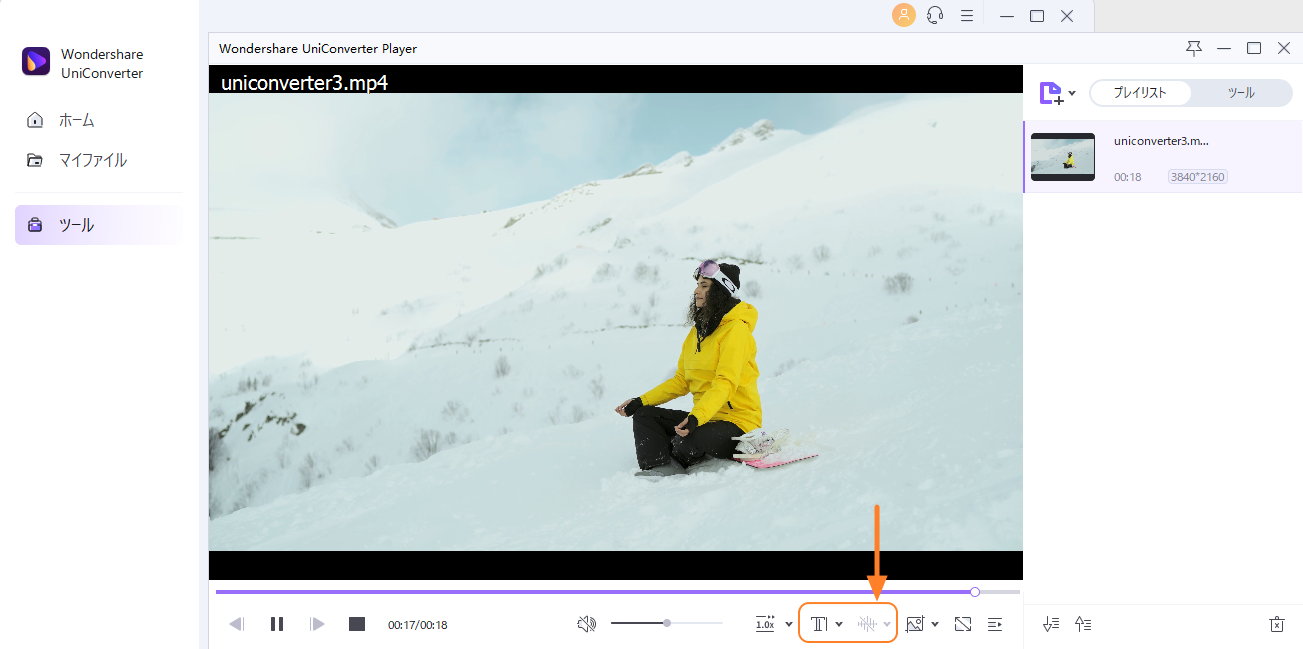Viewport: 1303px width, 649px height.
Task: Toggle fullscreen playback mode
Action: click(962, 623)
